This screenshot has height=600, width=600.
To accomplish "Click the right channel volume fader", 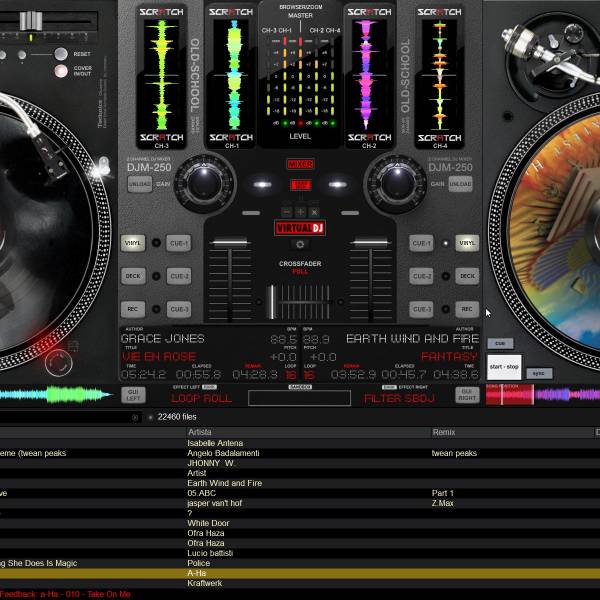I will pyautogui.click(x=370, y=242).
